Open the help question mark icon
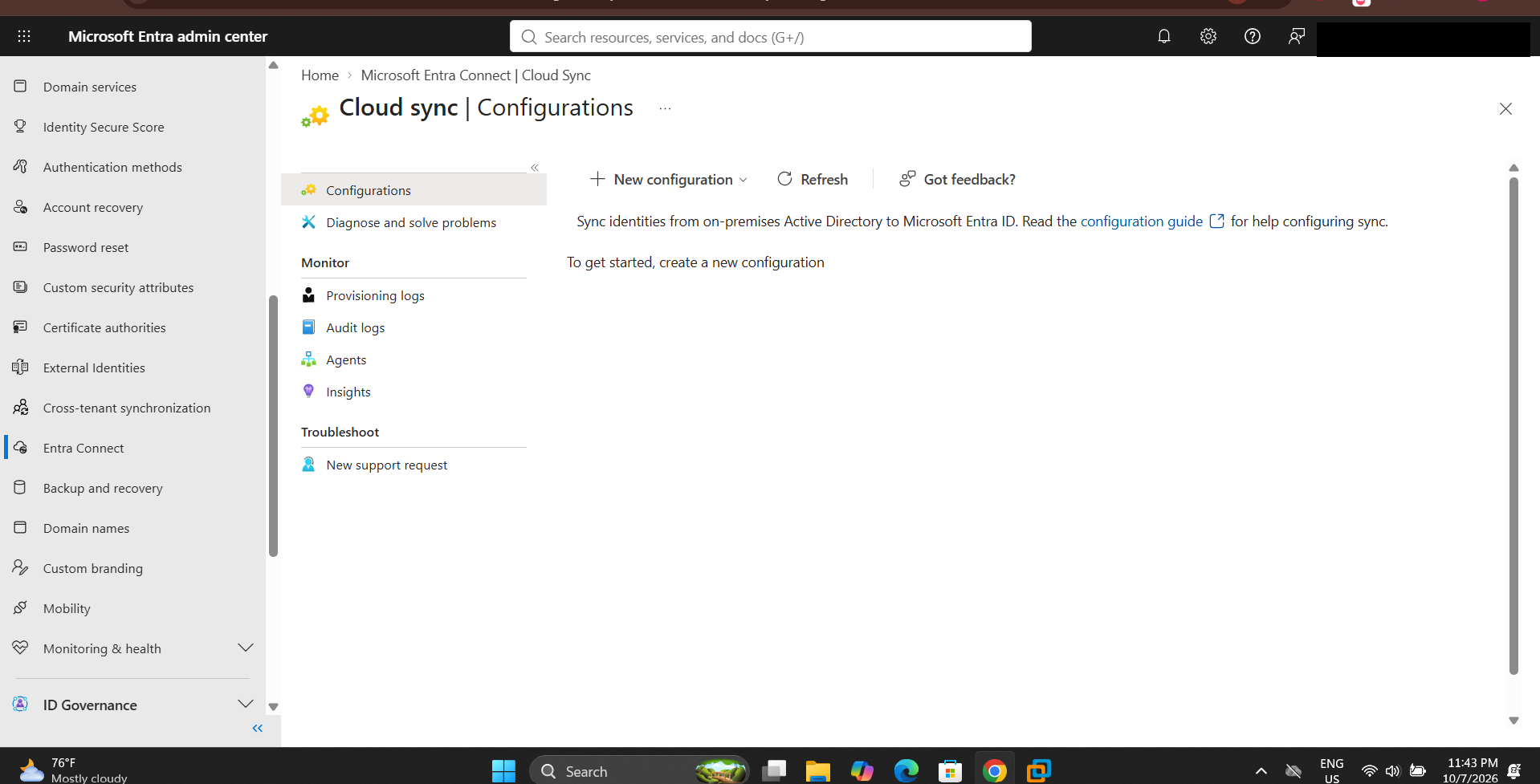 (1252, 36)
